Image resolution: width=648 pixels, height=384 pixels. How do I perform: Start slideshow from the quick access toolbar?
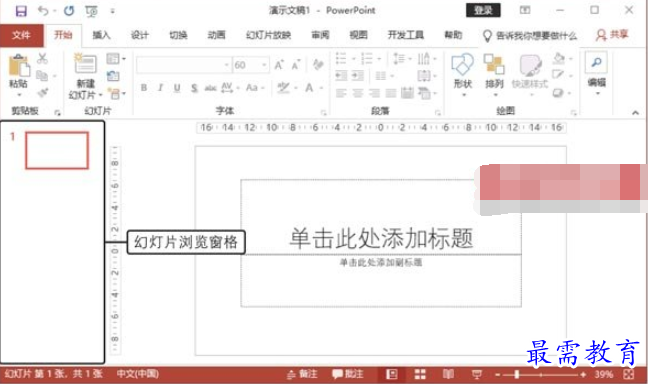pyautogui.click(x=91, y=11)
